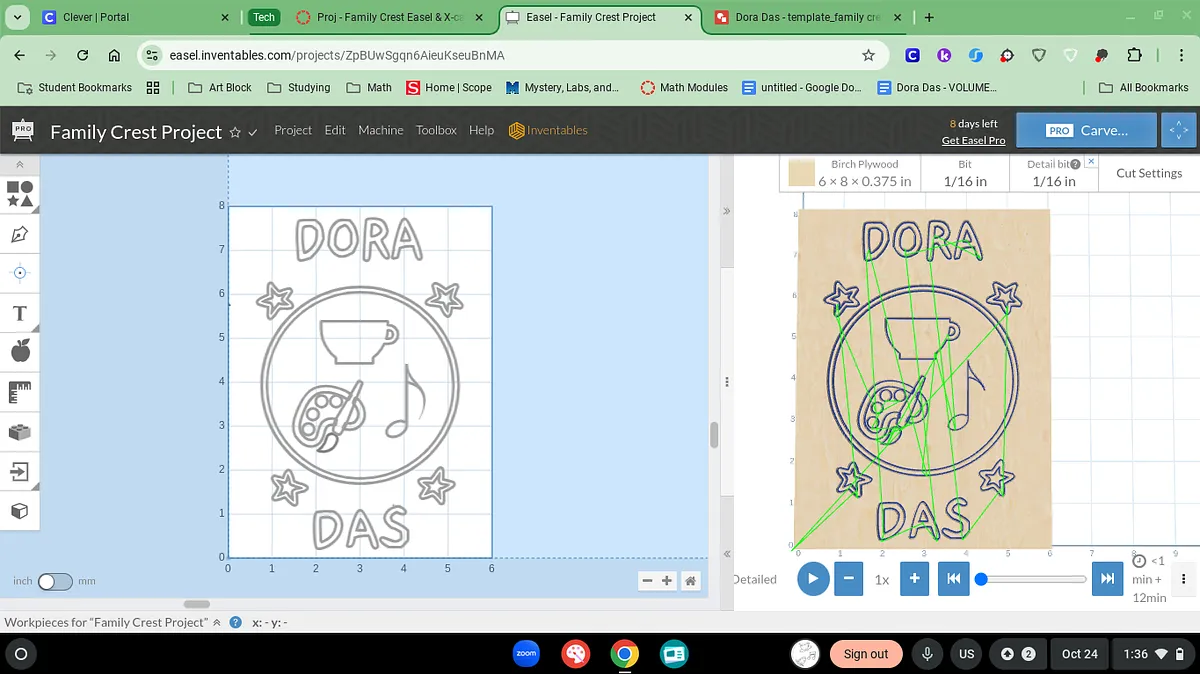This screenshot has width=1200, height=674.
Task: Star the Family Crest Project title
Action: [x=235, y=132]
